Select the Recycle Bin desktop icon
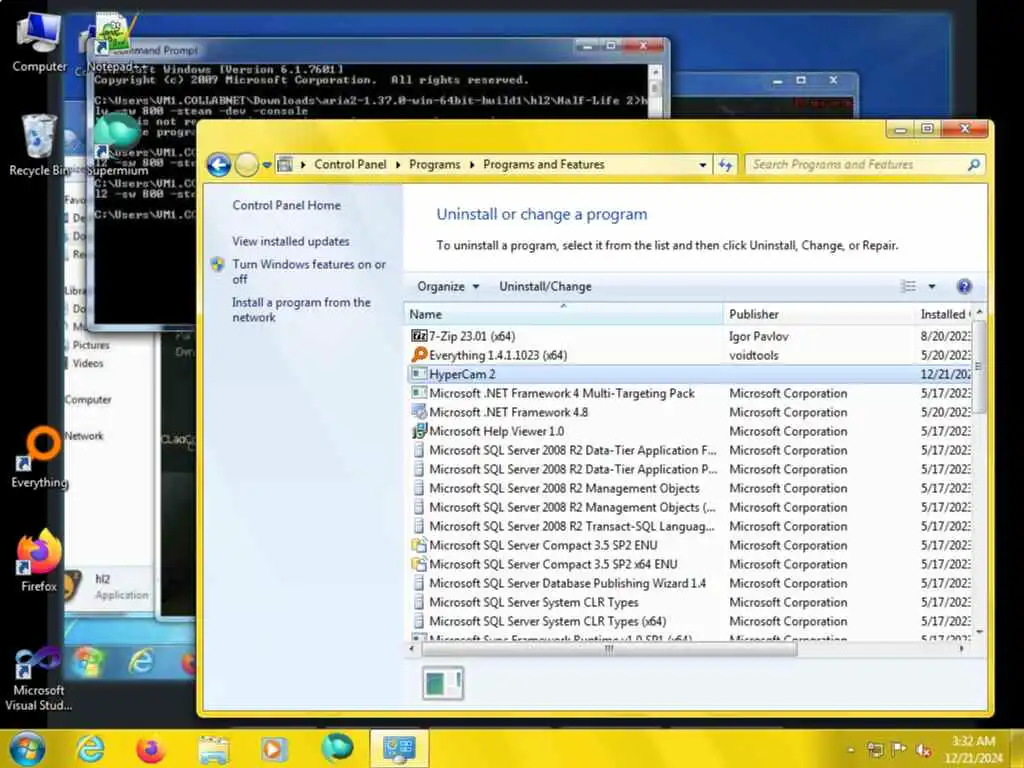Viewport: 1024px width, 768px height. point(39,145)
